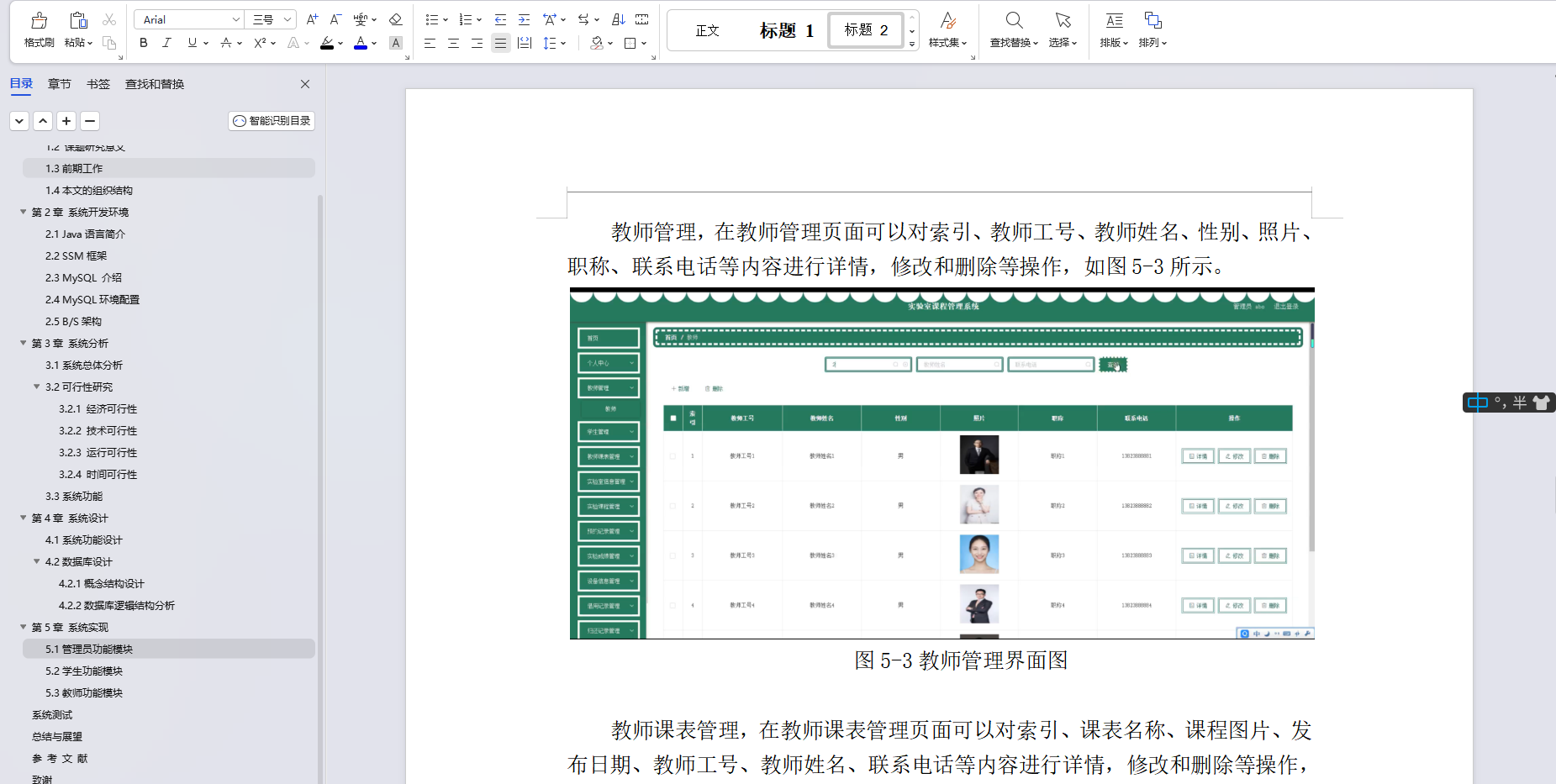Image resolution: width=1556 pixels, height=784 pixels.
Task: Click the 教师管理 screenshot image in document
Action: coord(942,463)
